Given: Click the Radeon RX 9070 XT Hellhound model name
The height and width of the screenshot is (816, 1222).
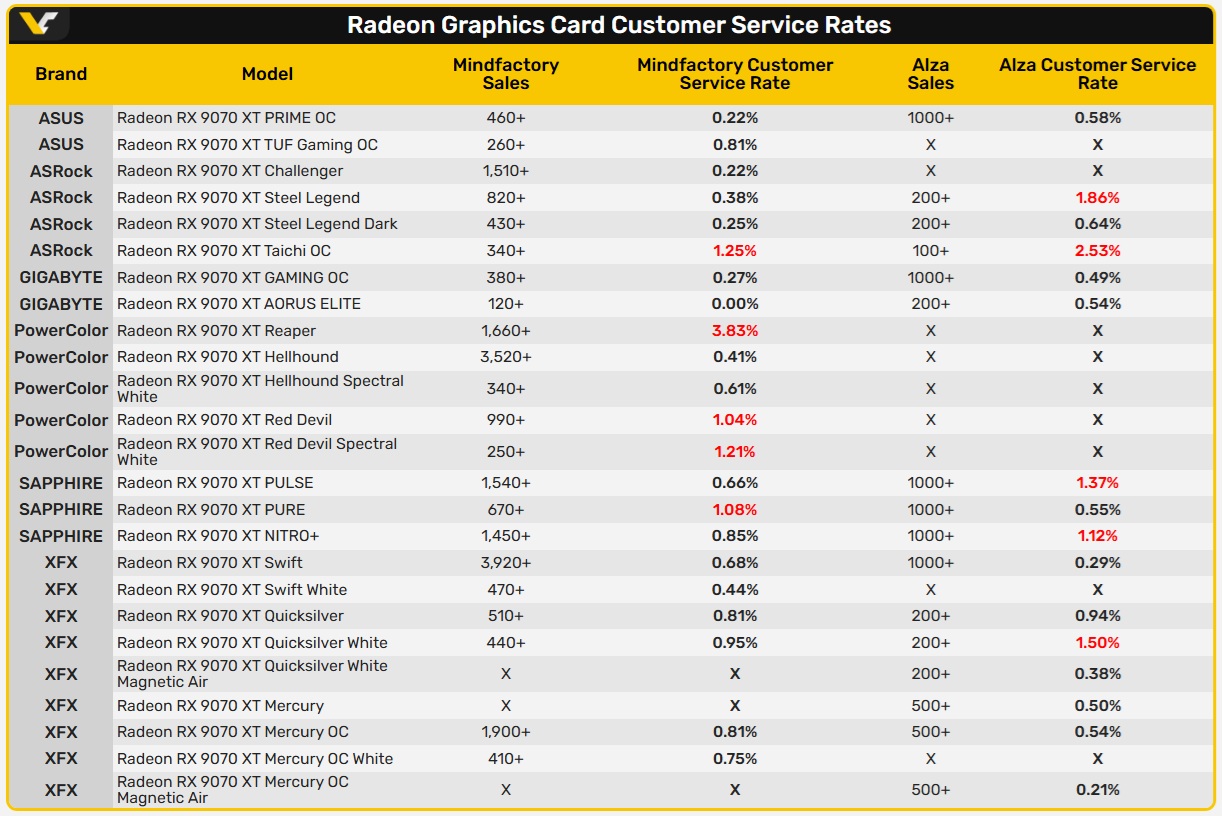Looking at the screenshot, I should pos(228,357).
